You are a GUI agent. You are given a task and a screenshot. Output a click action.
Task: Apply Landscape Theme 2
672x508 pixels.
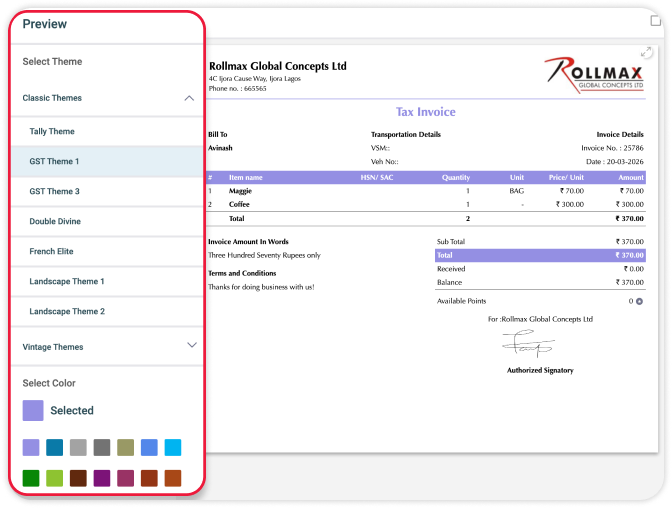pyautogui.click(x=66, y=311)
